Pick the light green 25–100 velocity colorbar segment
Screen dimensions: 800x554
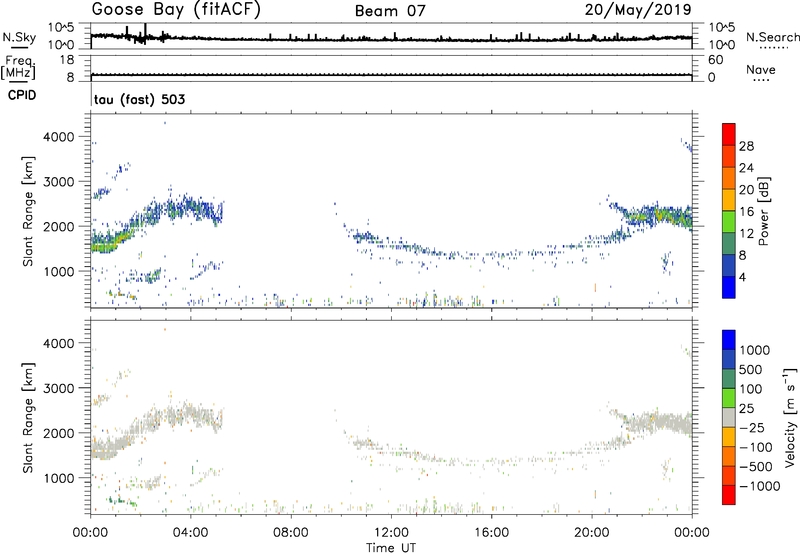tap(729, 398)
